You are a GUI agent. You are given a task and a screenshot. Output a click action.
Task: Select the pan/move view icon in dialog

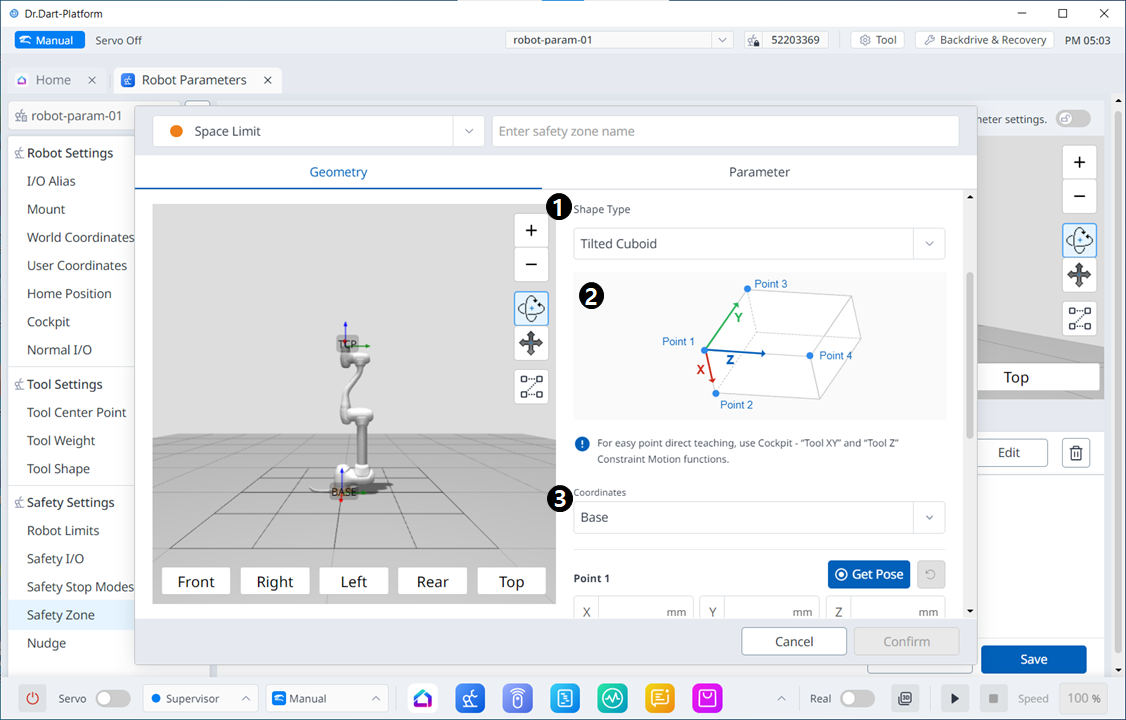[531, 345]
